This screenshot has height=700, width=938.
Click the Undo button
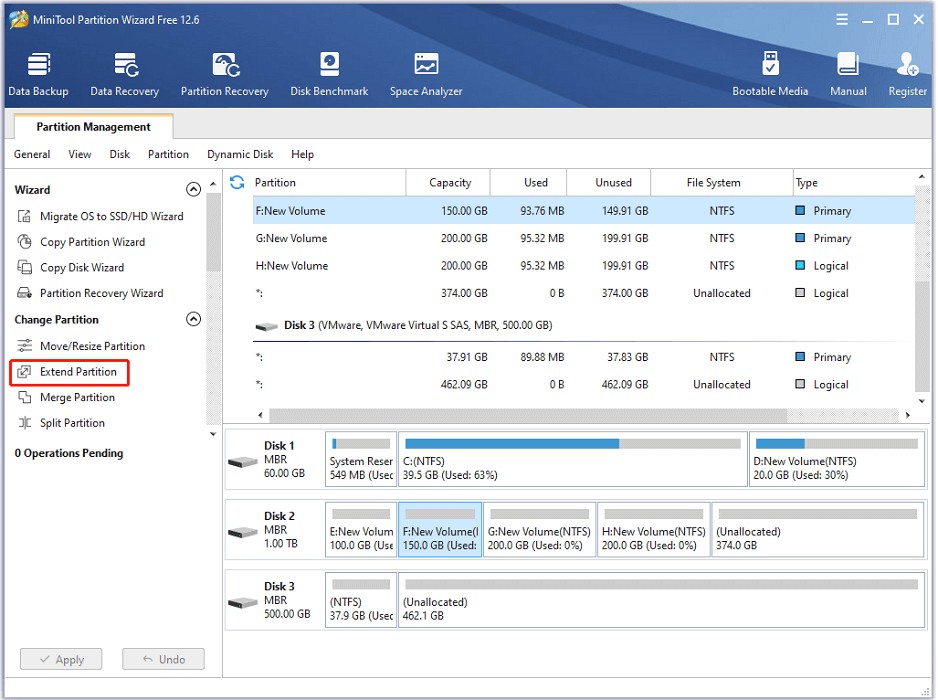(x=163, y=659)
